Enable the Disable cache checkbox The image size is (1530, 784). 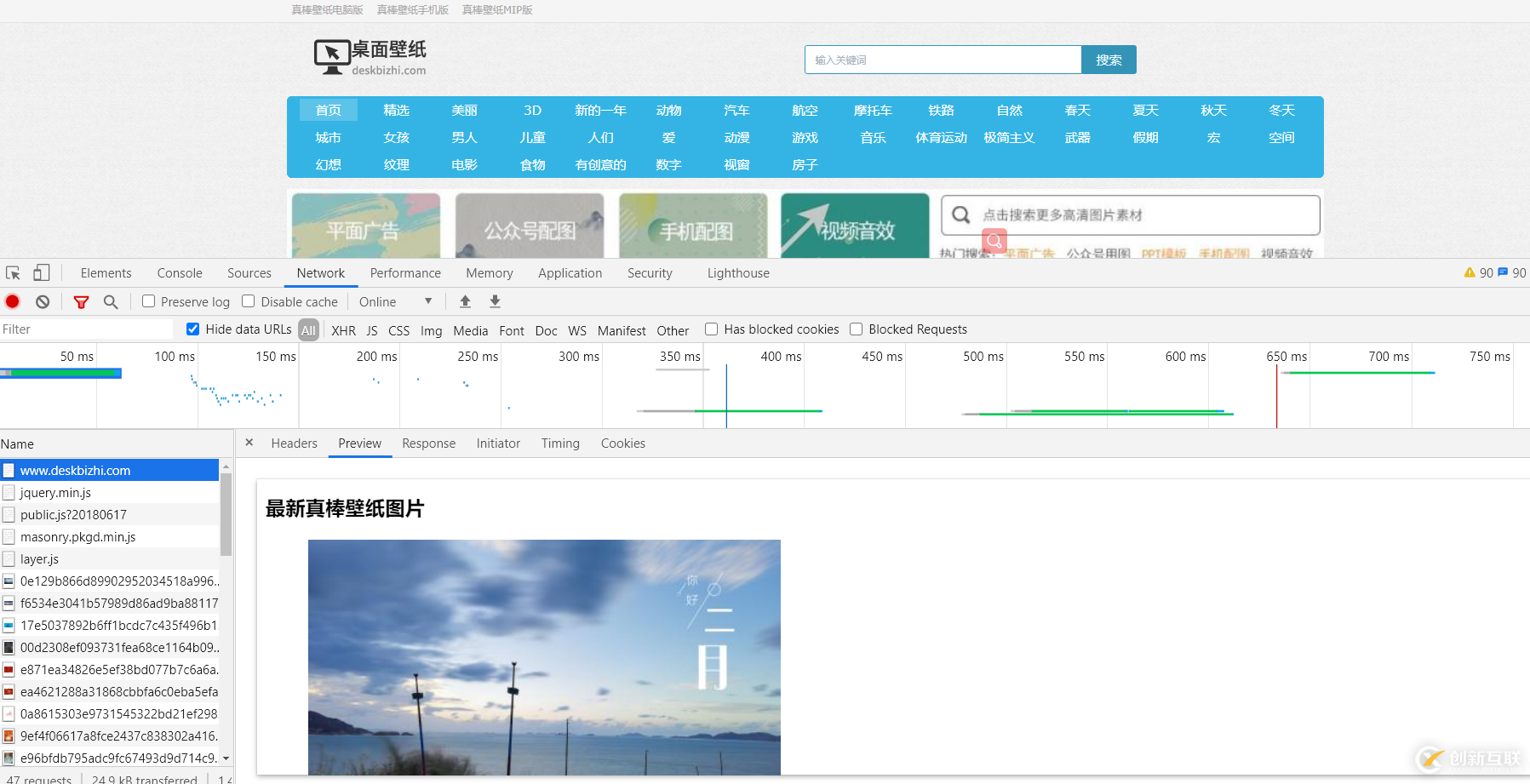(x=249, y=301)
